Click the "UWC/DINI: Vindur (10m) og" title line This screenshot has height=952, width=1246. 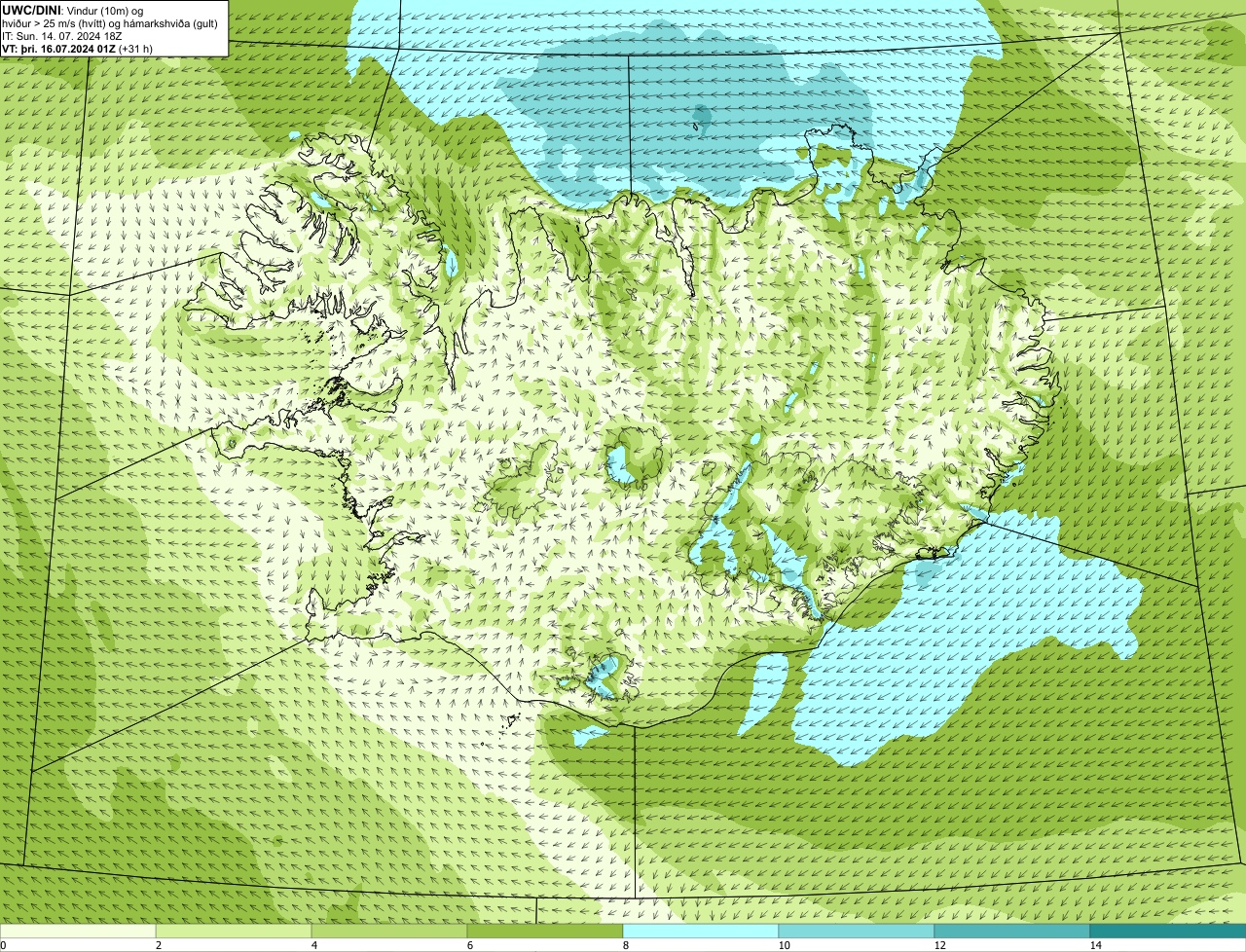pos(73,10)
